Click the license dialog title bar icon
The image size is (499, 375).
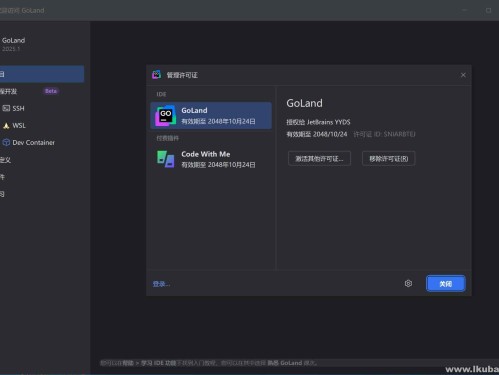[x=156, y=75]
